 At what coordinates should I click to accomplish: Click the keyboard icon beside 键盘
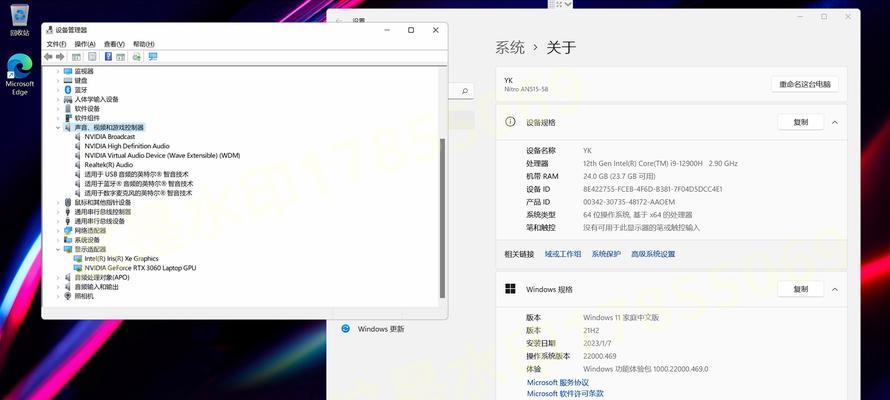(68, 81)
